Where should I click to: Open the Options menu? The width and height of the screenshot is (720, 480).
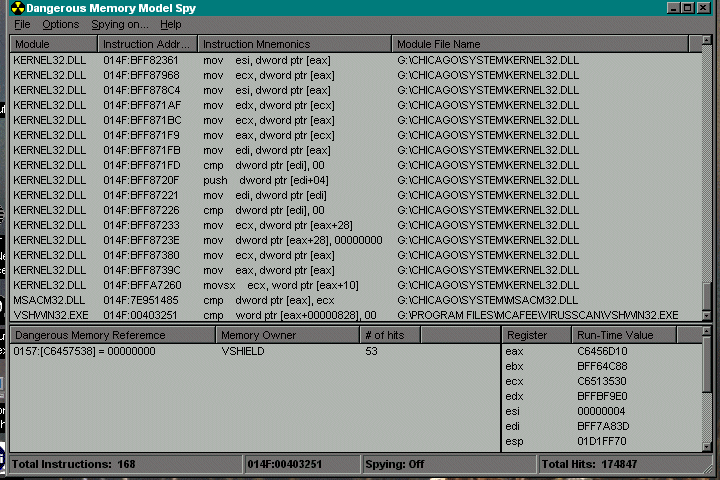pos(61,24)
